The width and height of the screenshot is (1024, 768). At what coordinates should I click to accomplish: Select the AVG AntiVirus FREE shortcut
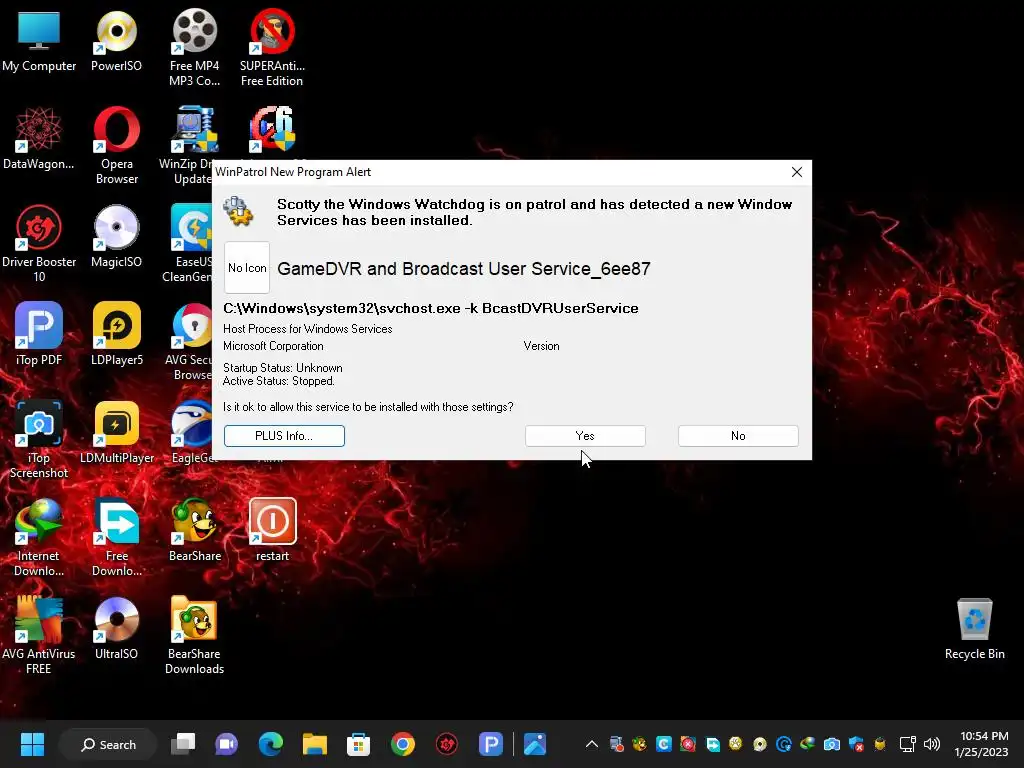tap(39, 635)
